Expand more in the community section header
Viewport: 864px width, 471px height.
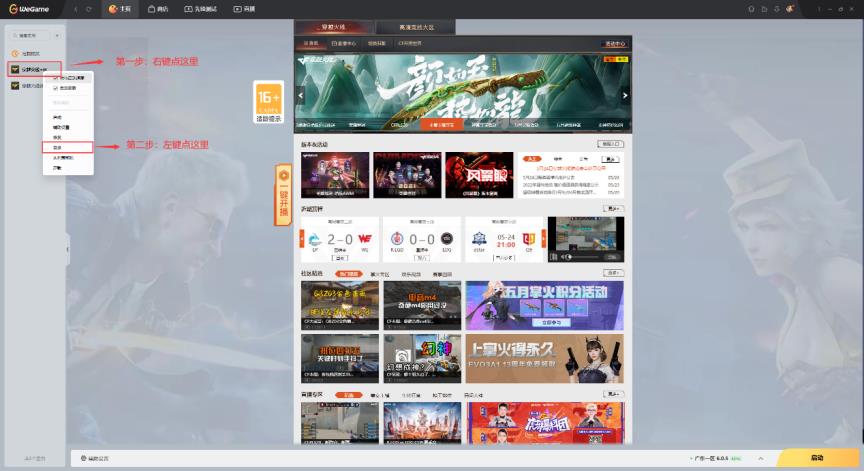coord(613,273)
